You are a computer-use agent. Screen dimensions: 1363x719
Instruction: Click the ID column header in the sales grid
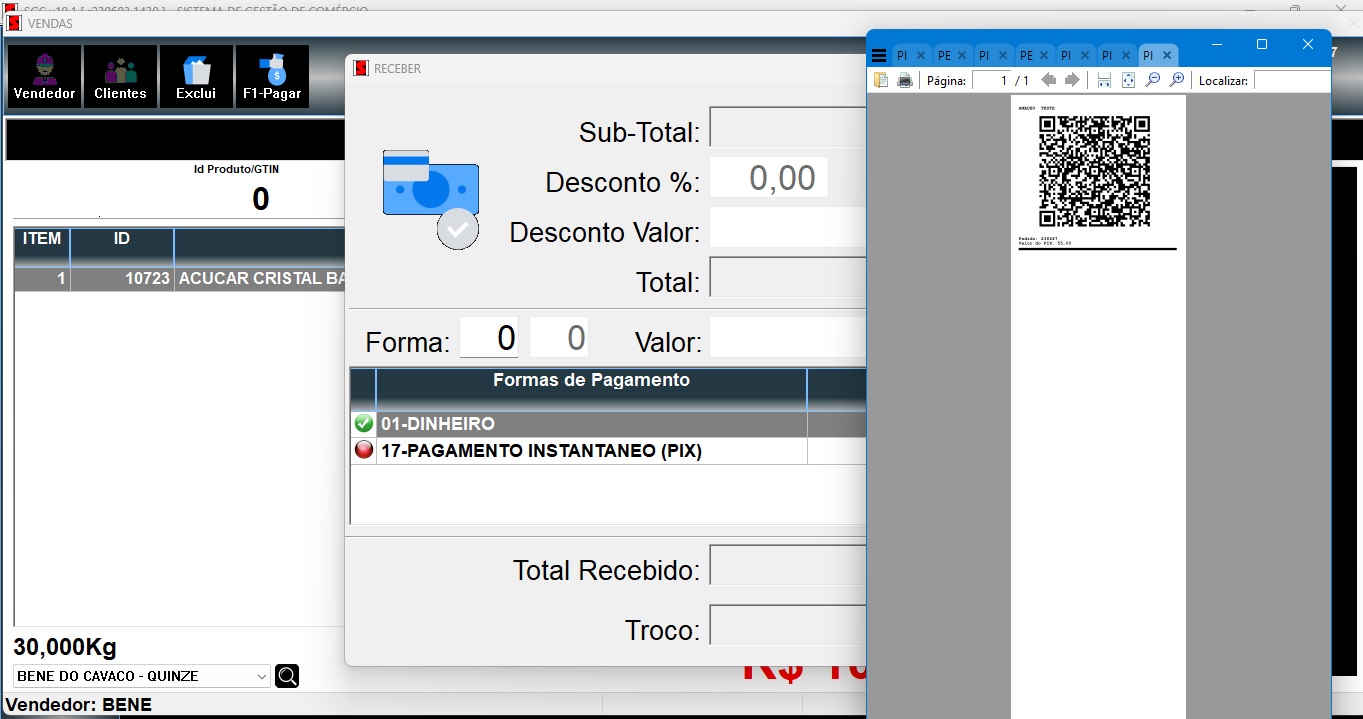(x=122, y=246)
